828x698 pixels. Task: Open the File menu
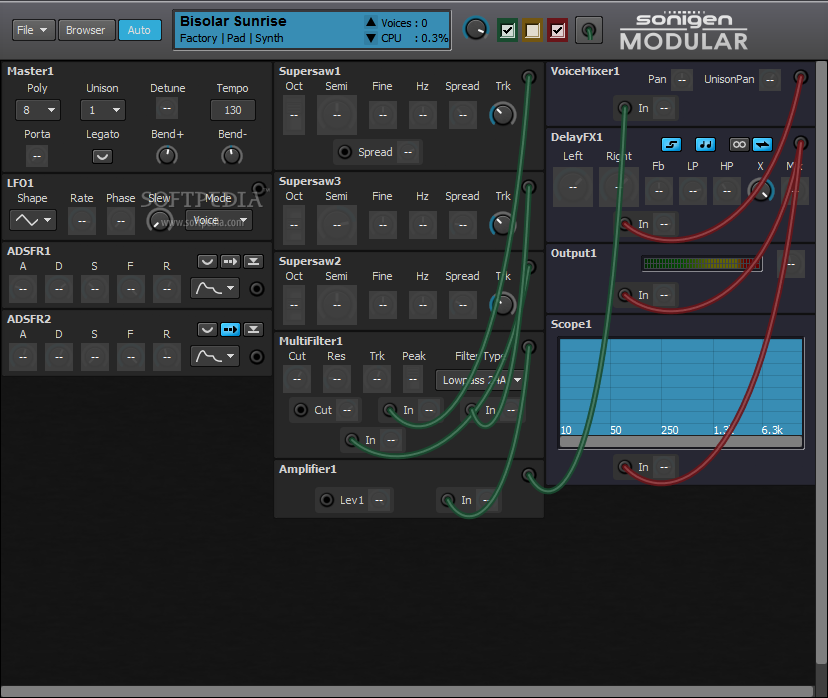(x=32, y=30)
